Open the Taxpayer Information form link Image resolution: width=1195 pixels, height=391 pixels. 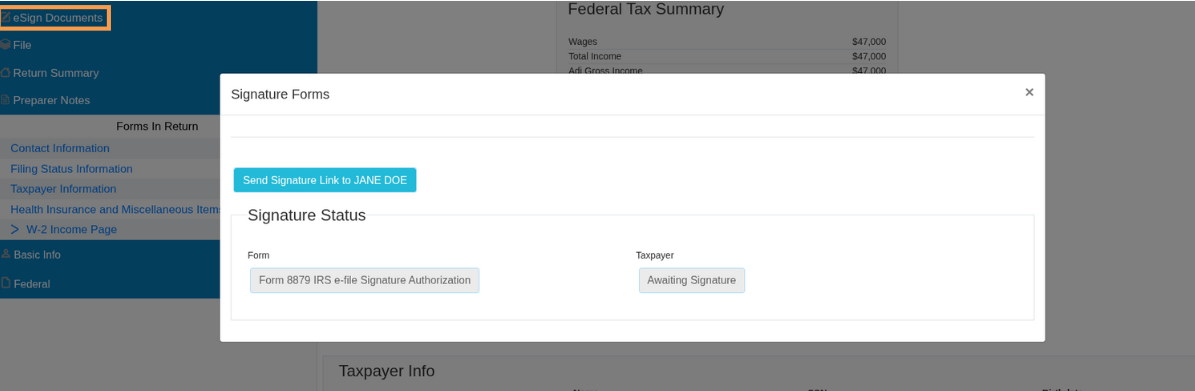(x=63, y=189)
